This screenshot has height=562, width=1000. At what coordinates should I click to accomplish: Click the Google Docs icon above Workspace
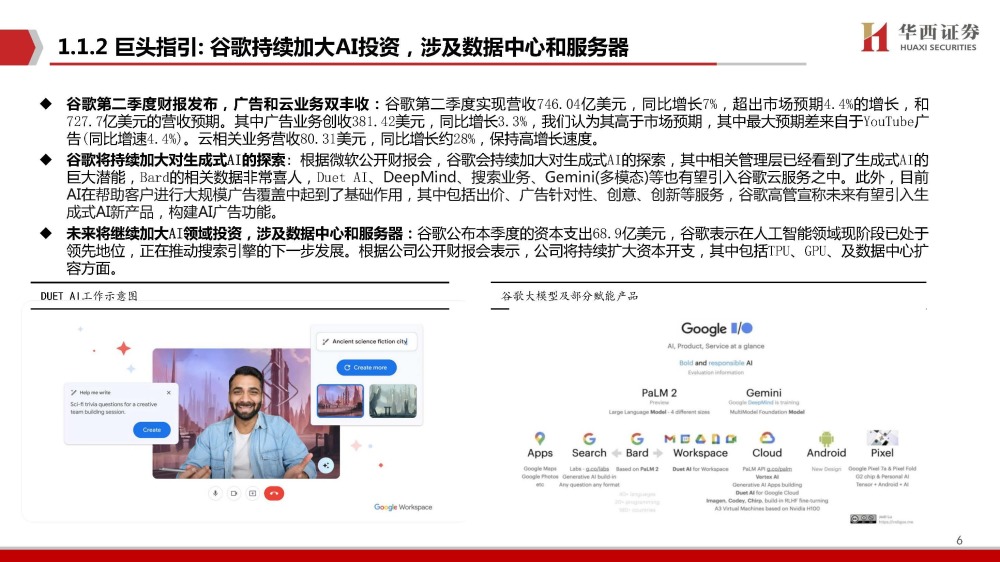716,439
